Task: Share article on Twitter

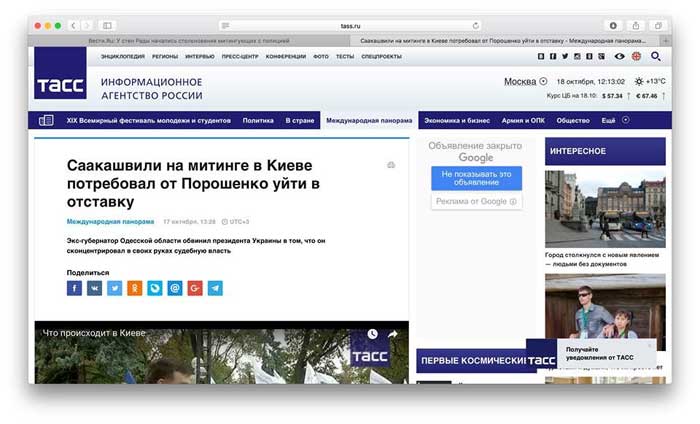Action: 114,288
